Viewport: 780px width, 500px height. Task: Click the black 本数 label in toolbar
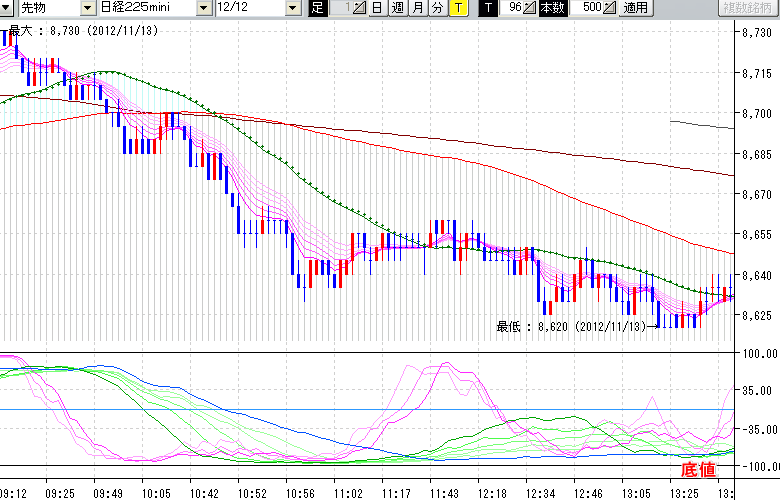coord(551,8)
